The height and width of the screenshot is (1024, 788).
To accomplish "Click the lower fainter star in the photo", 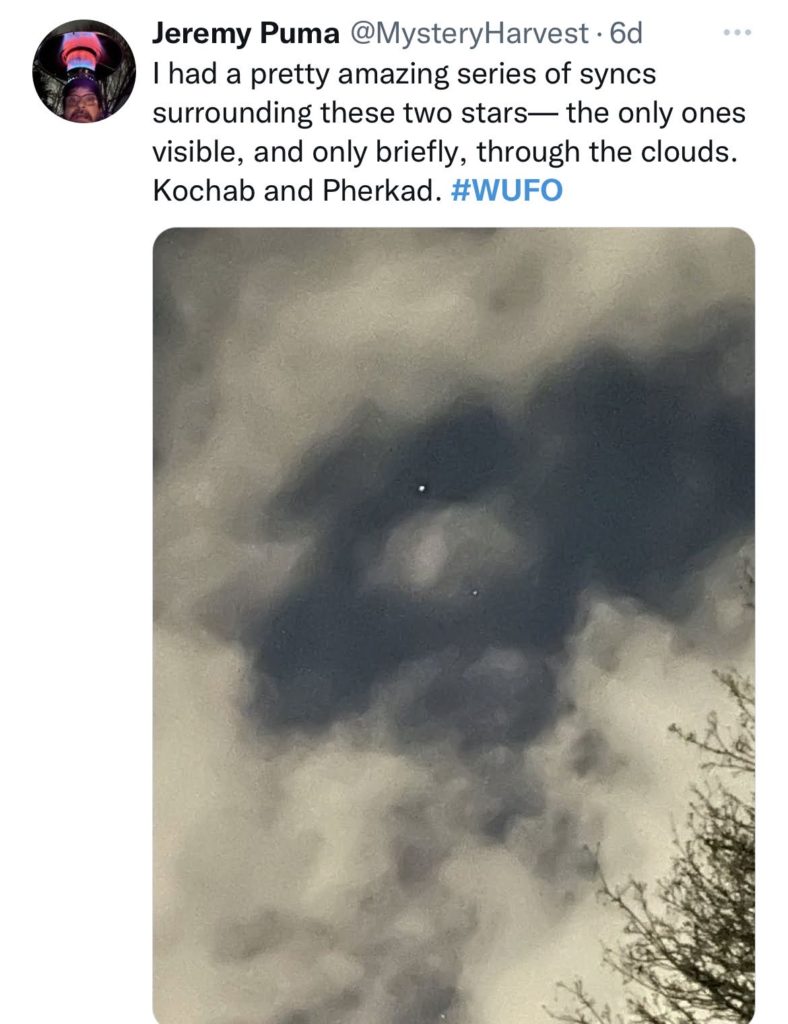I will click(x=475, y=593).
